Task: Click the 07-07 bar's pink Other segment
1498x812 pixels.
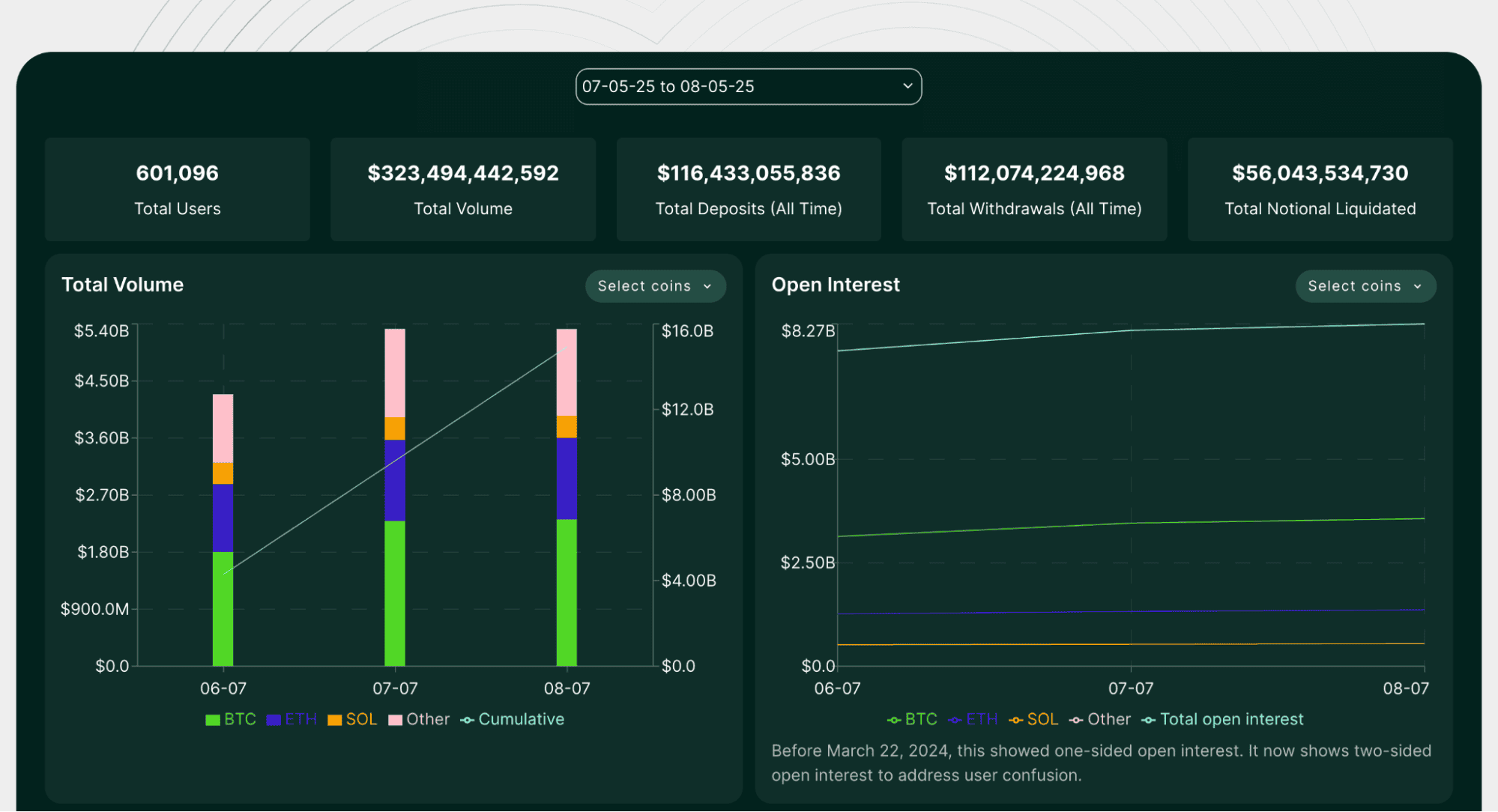Action: click(395, 372)
